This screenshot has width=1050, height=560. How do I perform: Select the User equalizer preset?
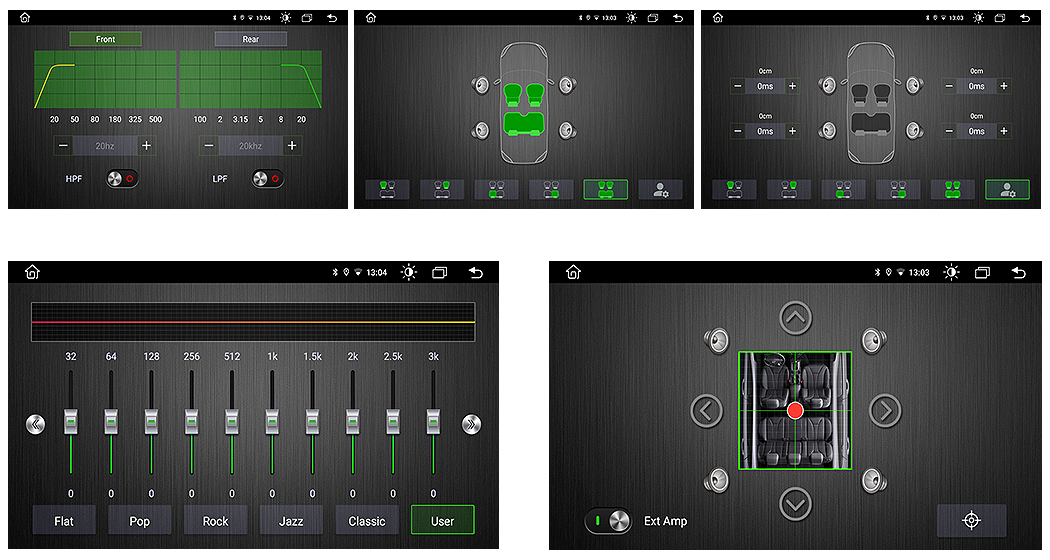(x=443, y=520)
